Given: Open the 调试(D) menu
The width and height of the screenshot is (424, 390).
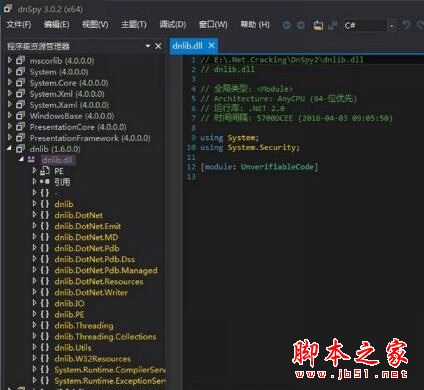Looking at the screenshot, I should pos(173,25).
